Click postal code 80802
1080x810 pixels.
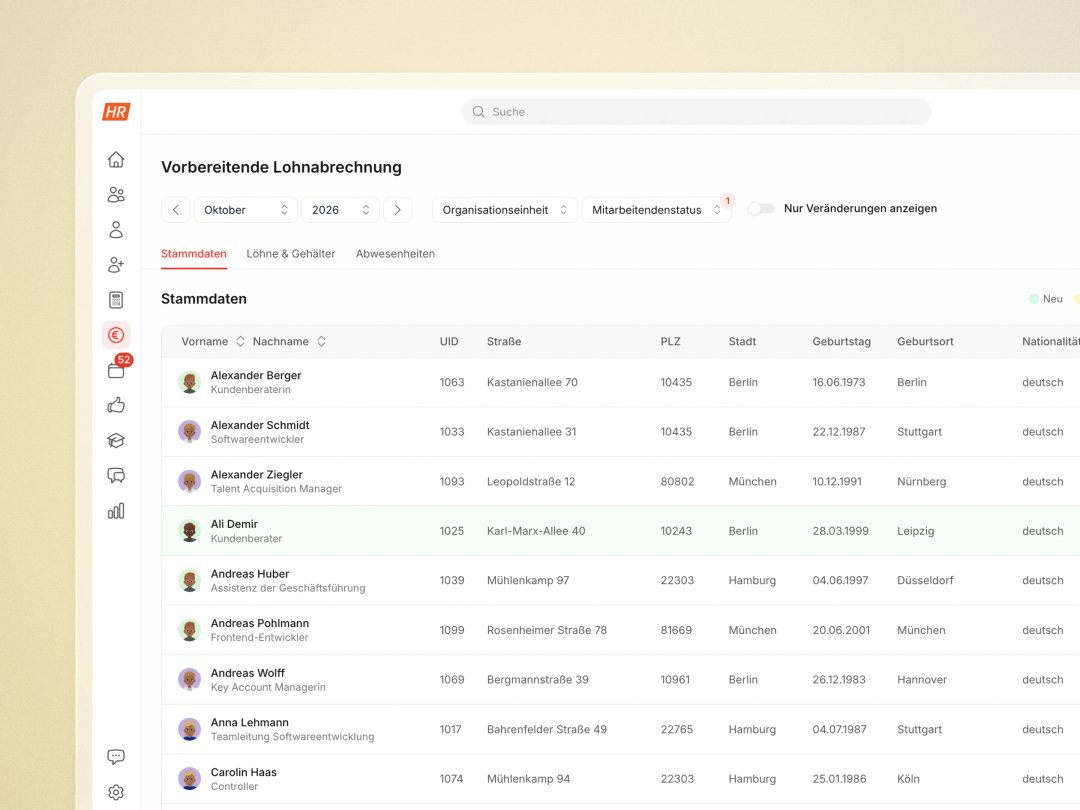[677, 481]
